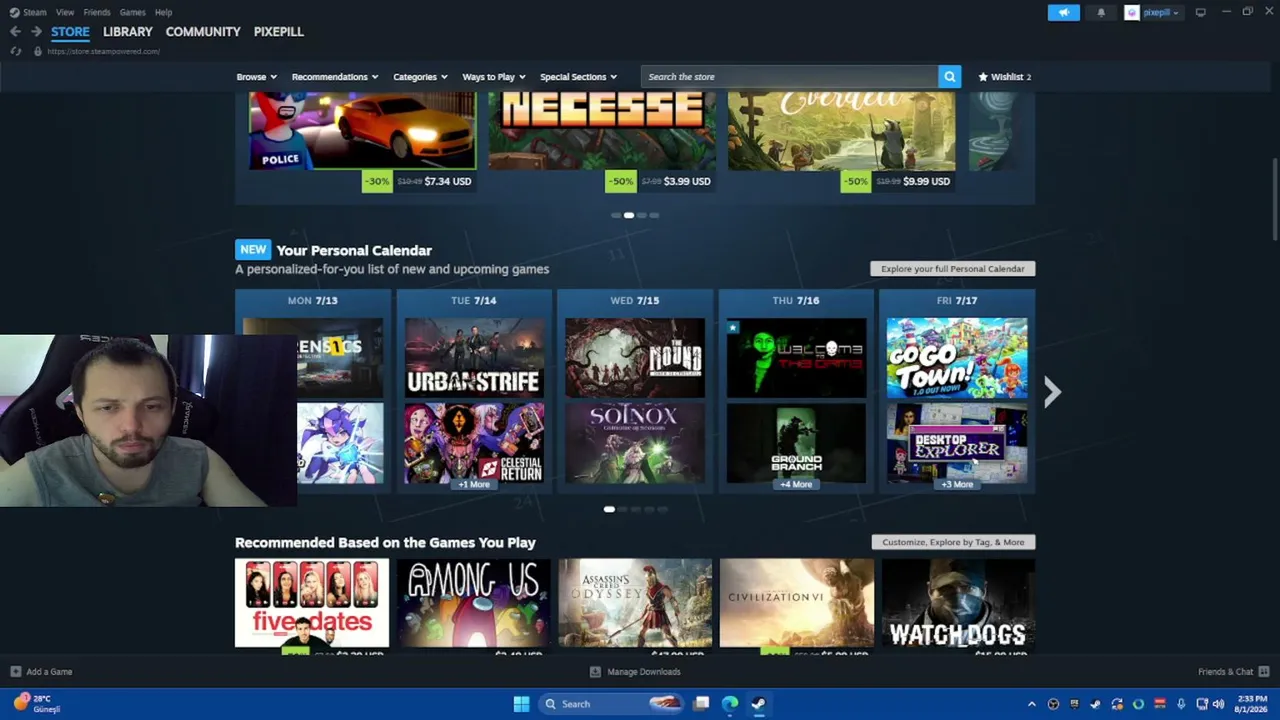Switch to the STORE tab

coord(70,32)
